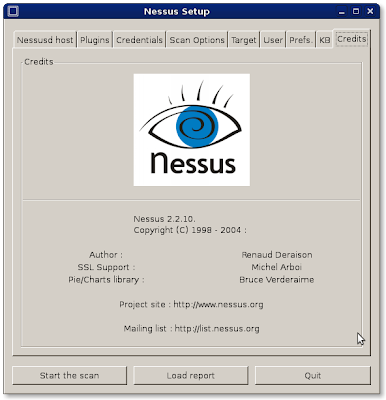
Task: Open the Target tab
Action: pyautogui.click(x=244, y=40)
